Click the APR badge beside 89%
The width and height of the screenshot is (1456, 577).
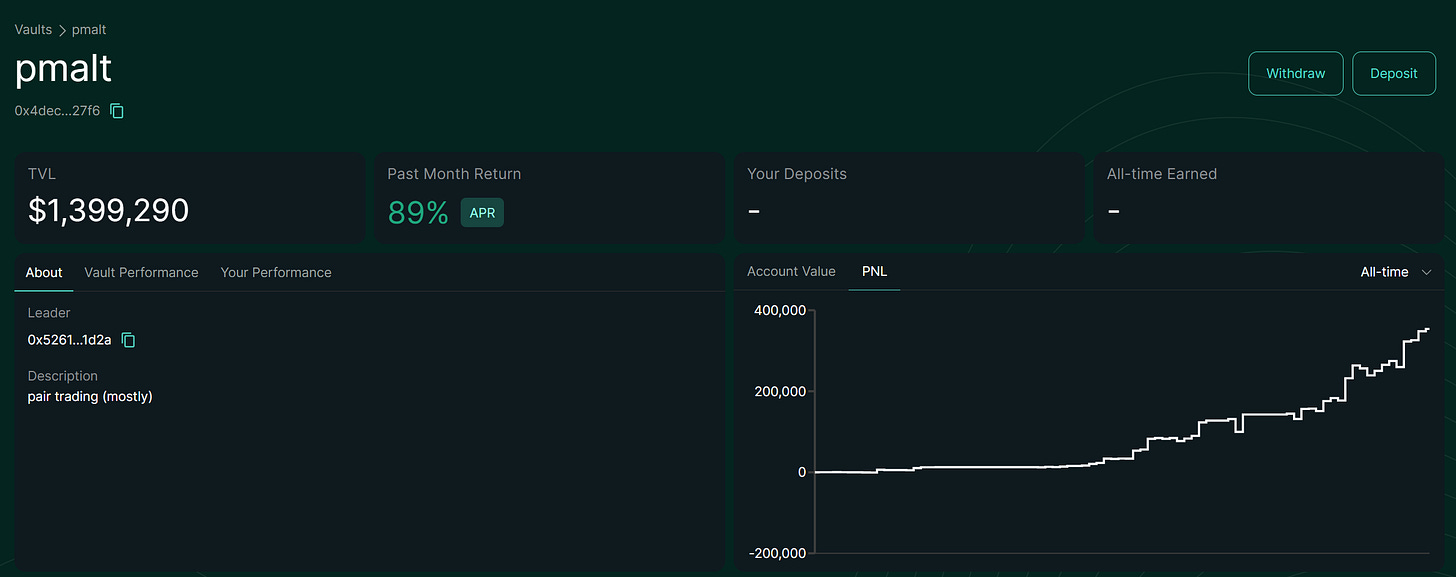pyautogui.click(x=482, y=212)
